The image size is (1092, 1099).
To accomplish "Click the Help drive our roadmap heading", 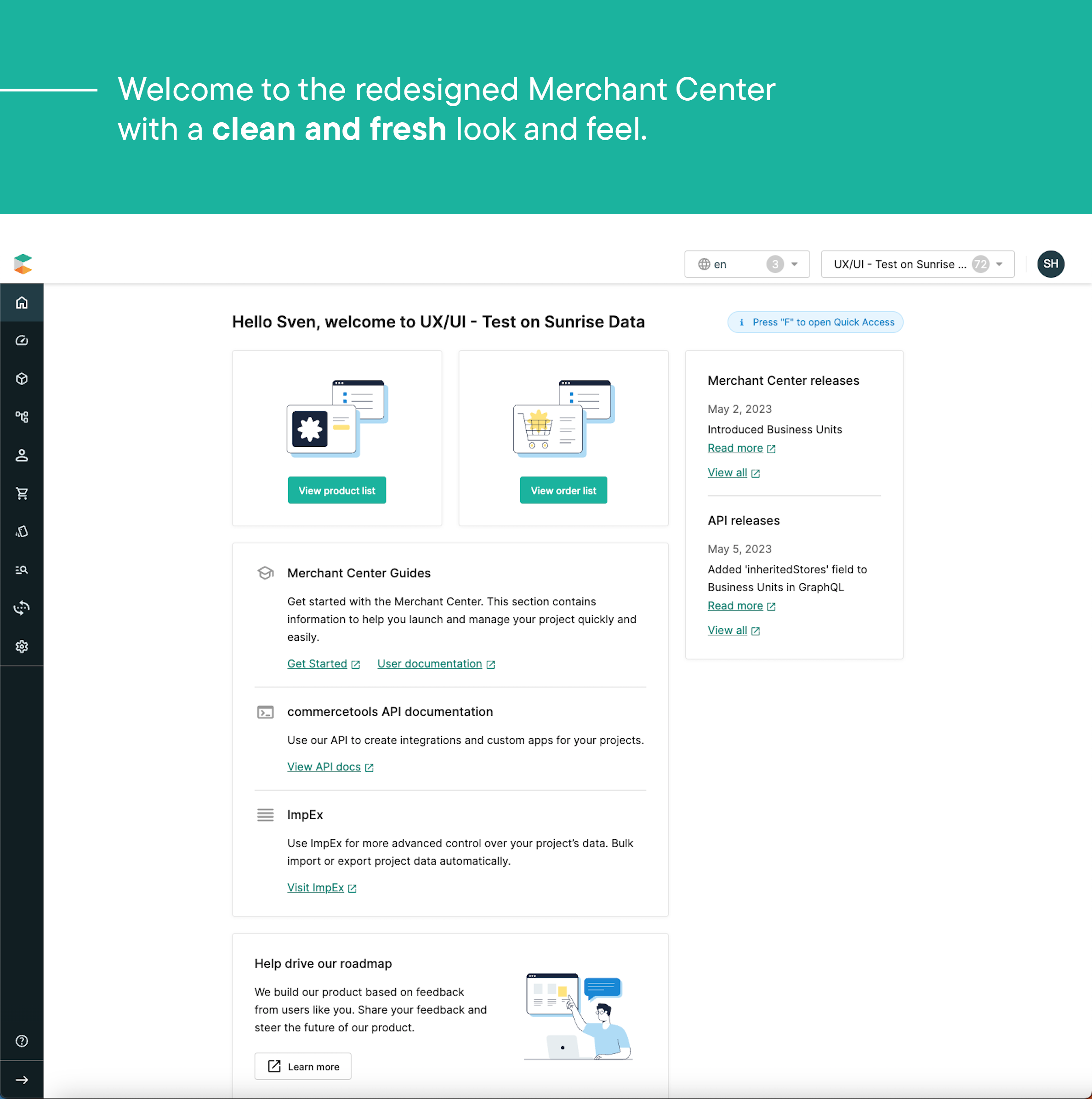I will 323,963.
